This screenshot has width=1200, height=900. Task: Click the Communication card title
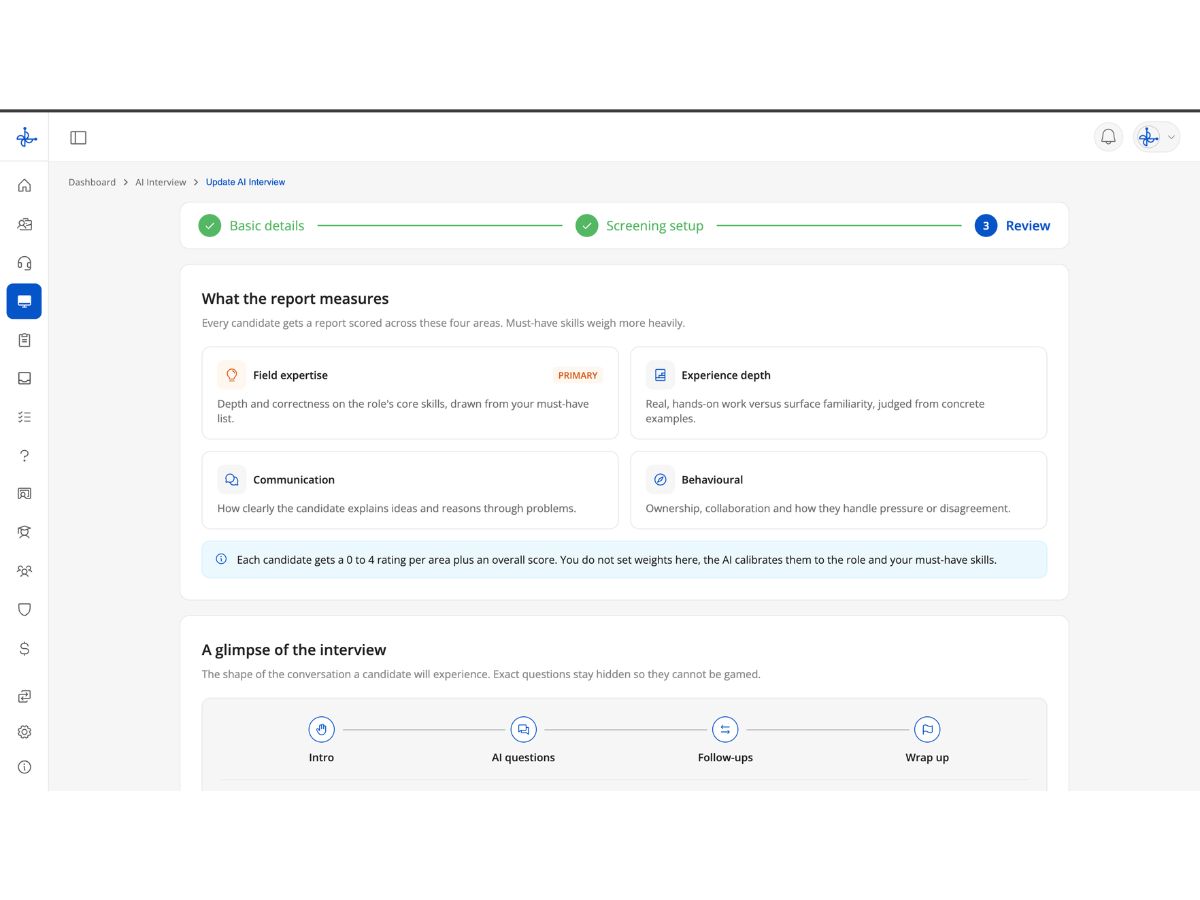click(294, 480)
